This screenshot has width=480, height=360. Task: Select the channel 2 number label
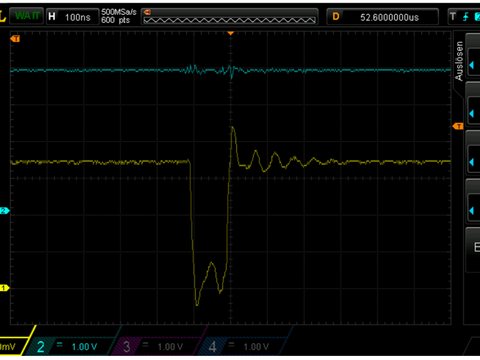click(x=41, y=347)
